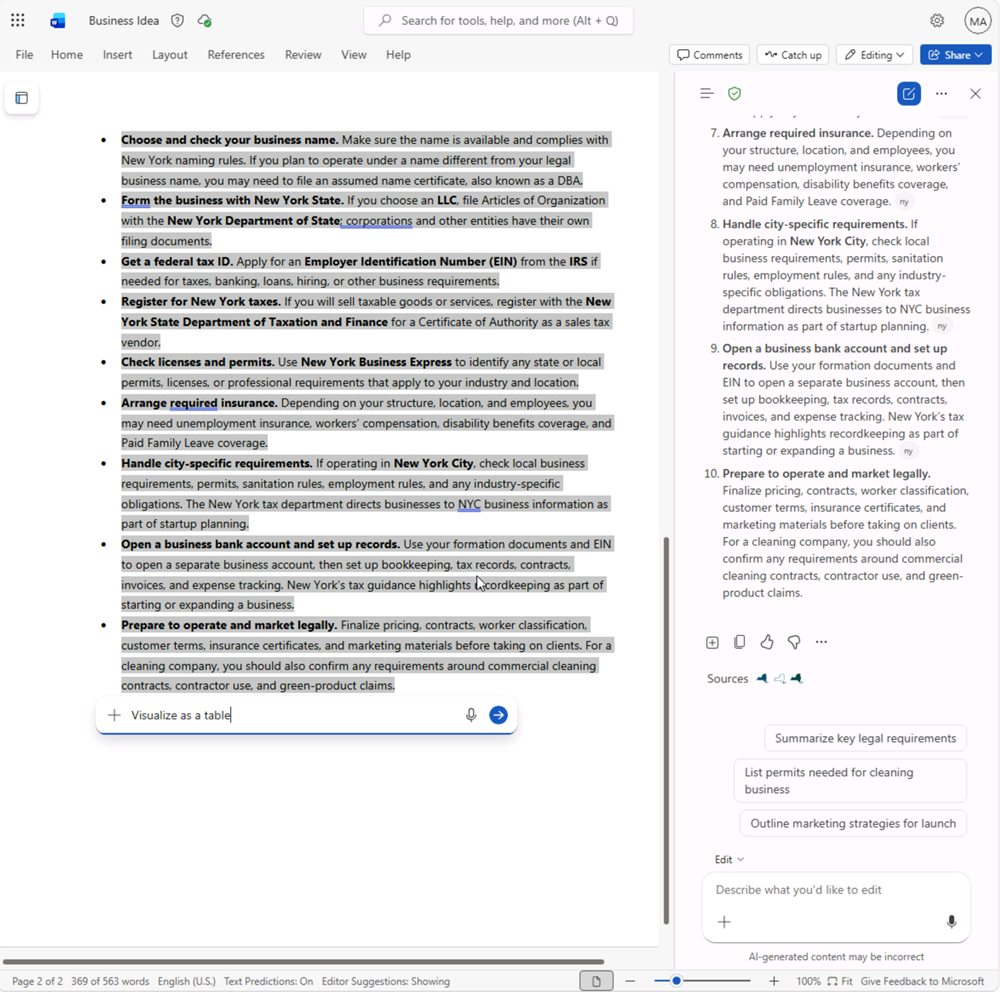Viewport: 1000px width, 992px height.
Task: Toggle Text Predictions: On status
Action: click(x=268, y=981)
